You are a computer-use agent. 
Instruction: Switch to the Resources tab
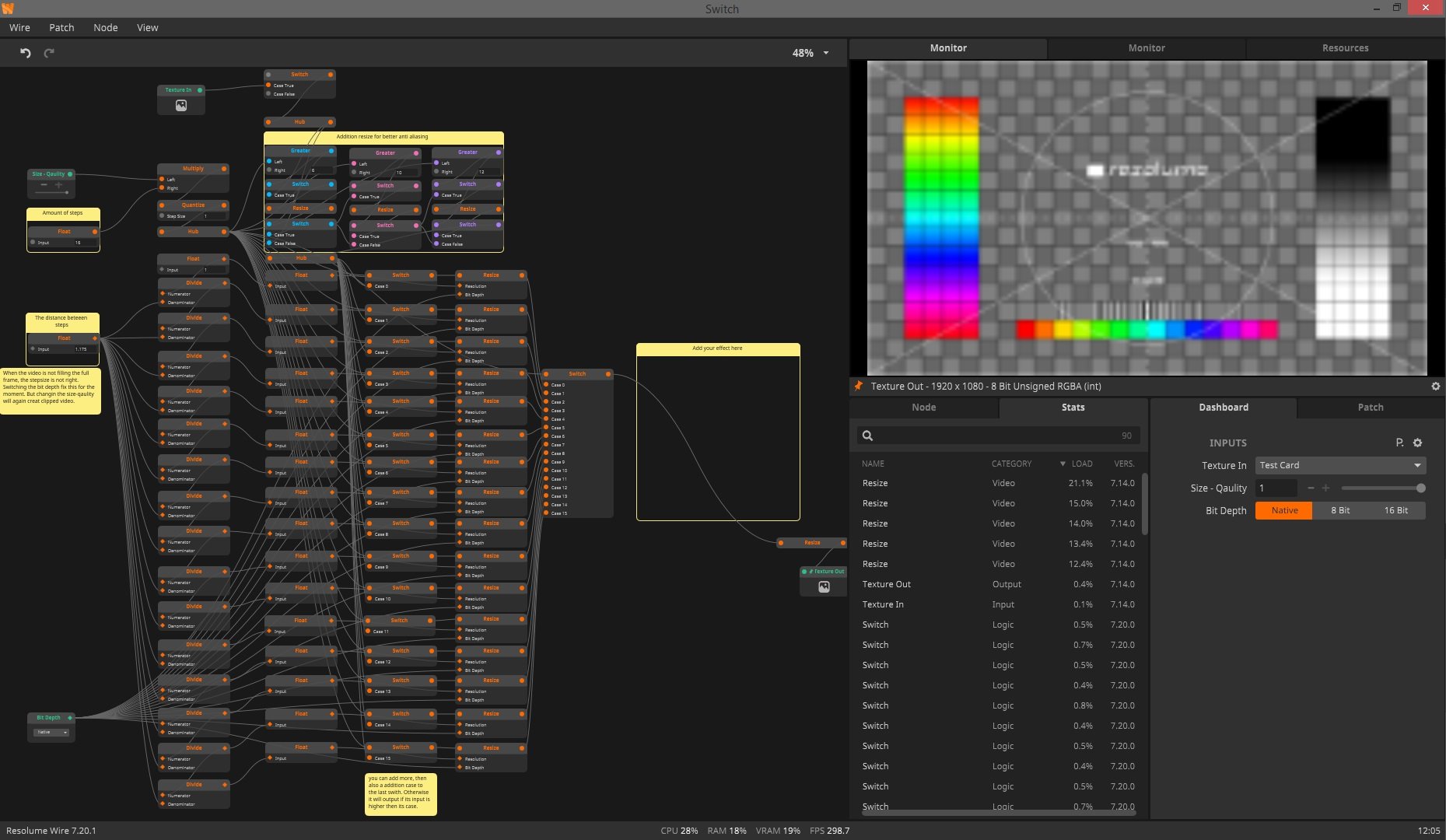pos(1344,48)
